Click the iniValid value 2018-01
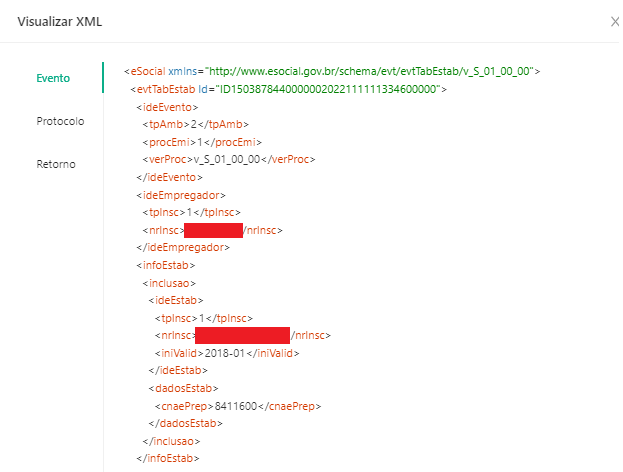Viewport: 623px width, 472px height. 225,353
